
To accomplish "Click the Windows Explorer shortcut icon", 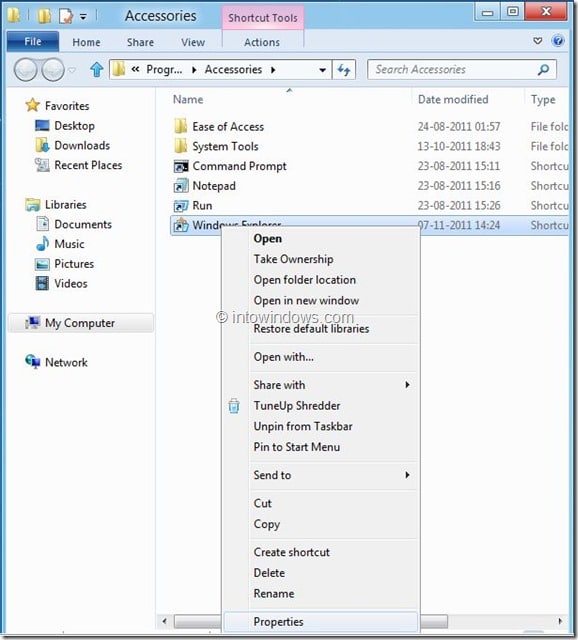I will (181, 225).
